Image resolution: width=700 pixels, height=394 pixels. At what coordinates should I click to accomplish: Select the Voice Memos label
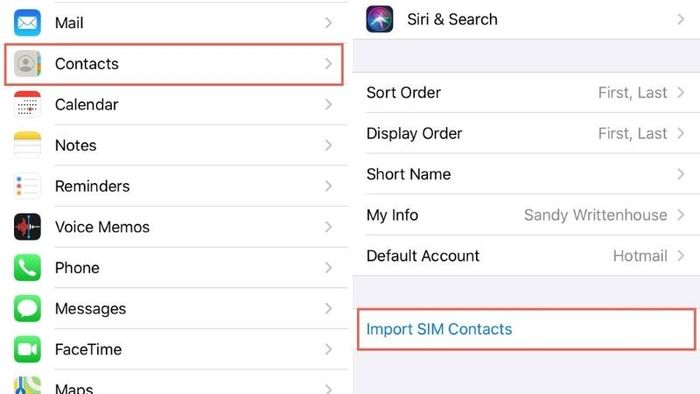102,227
